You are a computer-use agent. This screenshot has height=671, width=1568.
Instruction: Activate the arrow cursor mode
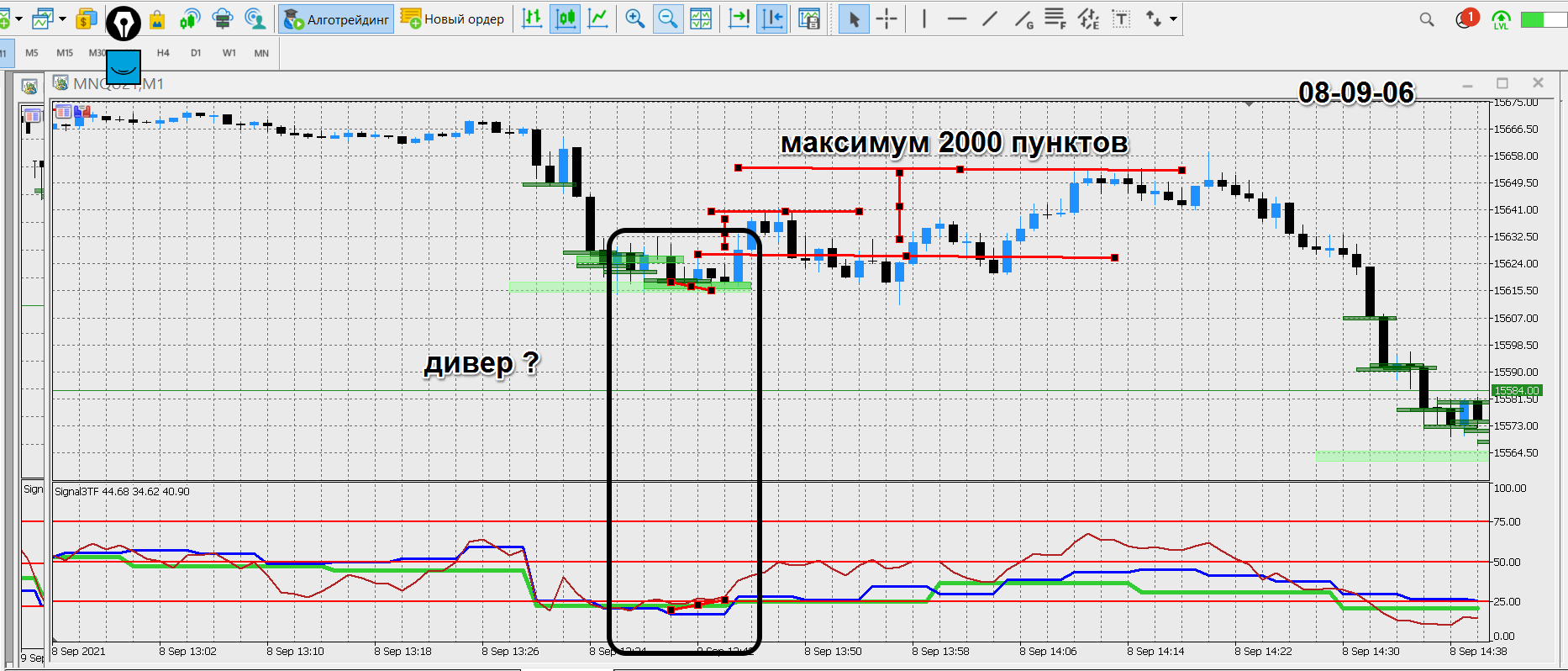(854, 18)
